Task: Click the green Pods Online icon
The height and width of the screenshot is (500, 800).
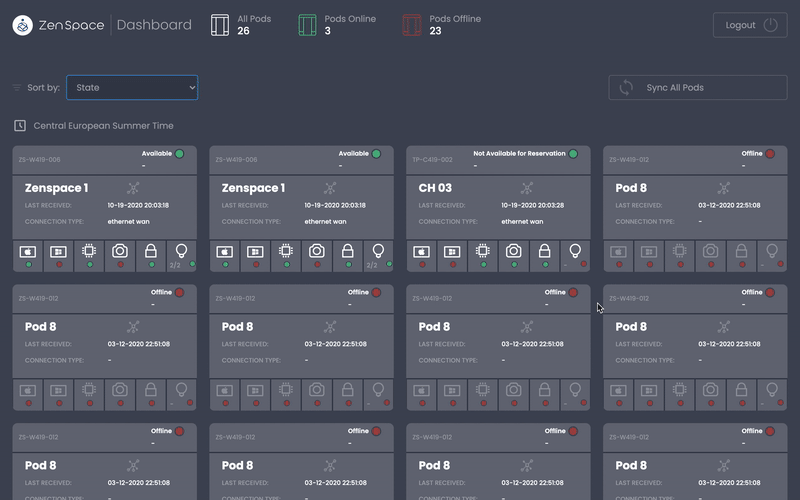Action: [307, 25]
